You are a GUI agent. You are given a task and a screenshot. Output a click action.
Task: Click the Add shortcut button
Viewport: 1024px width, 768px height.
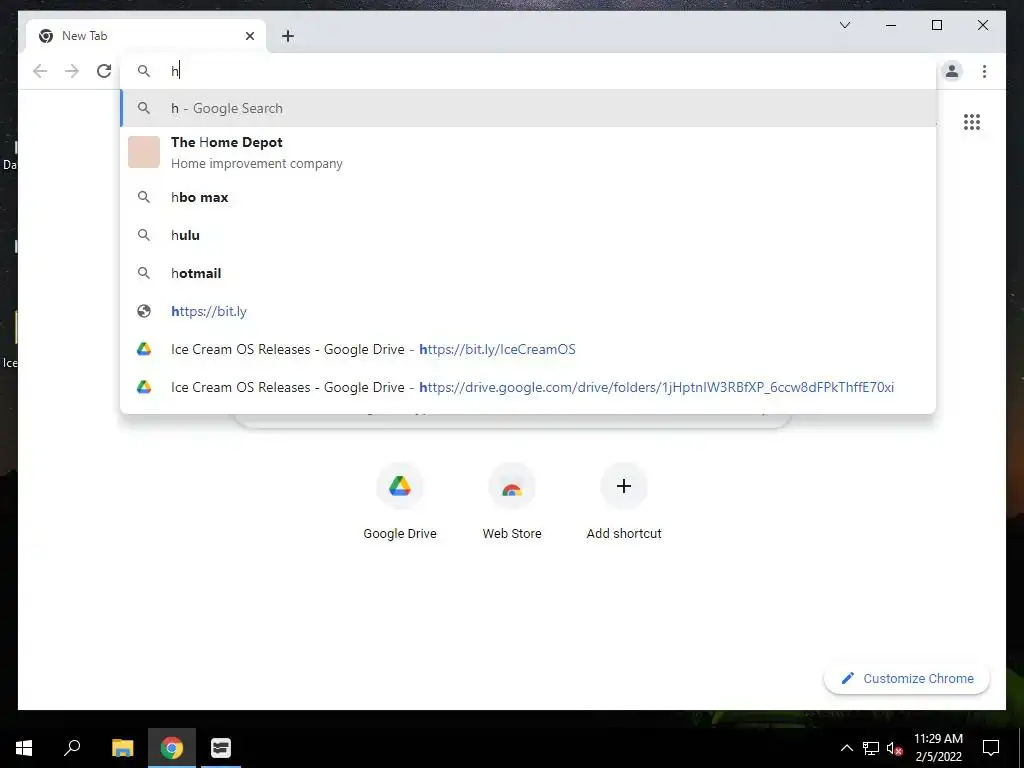tap(624, 502)
